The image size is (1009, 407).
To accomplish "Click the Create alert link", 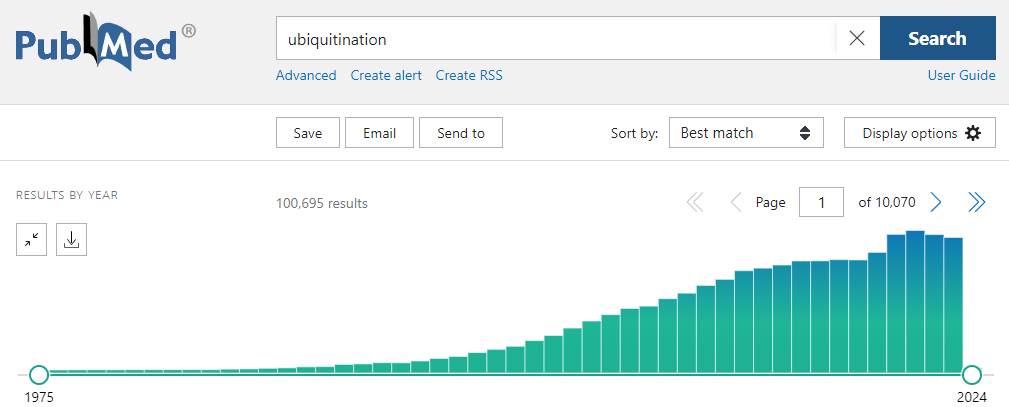I will coord(386,75).
